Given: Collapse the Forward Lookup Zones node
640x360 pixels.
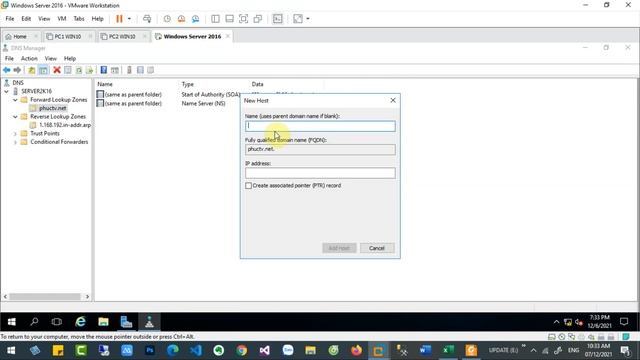Looking at the screenshot, I should [15, 100].
